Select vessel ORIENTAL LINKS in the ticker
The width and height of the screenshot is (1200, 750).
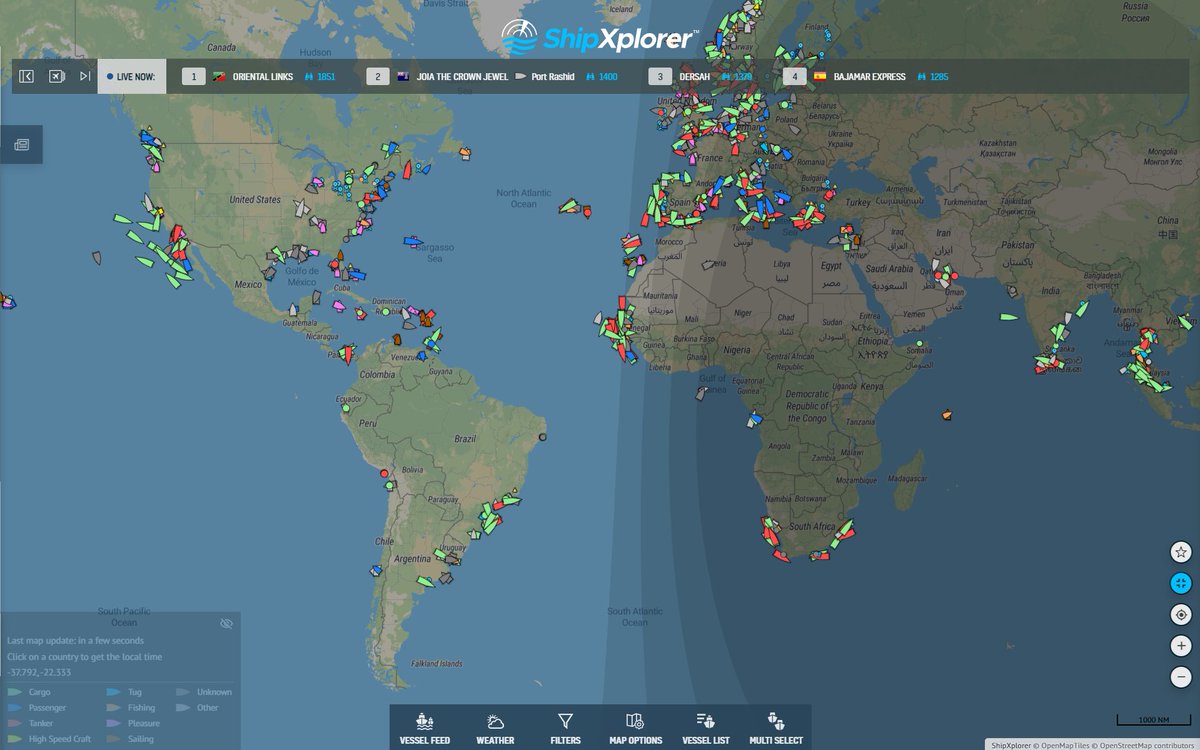tap(263, 75)
